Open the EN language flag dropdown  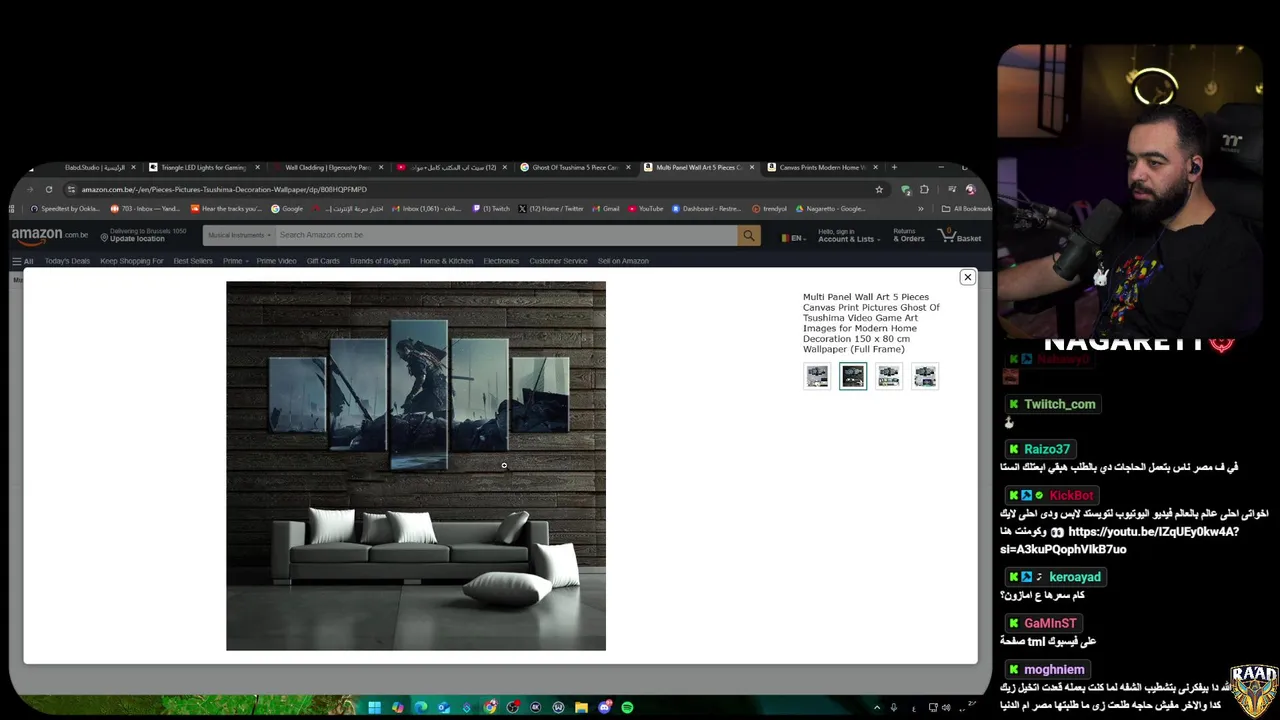pyautogui.click(x=794, y=238)
